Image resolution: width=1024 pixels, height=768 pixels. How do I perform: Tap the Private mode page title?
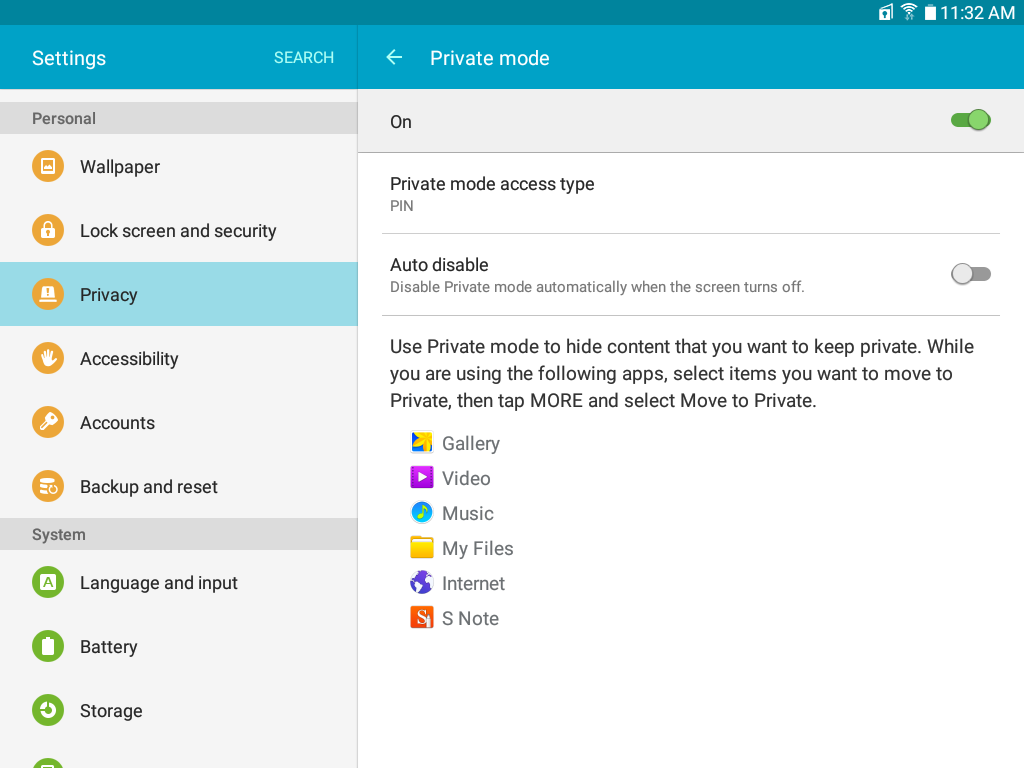pyautogui.click(x=490, y=58)
